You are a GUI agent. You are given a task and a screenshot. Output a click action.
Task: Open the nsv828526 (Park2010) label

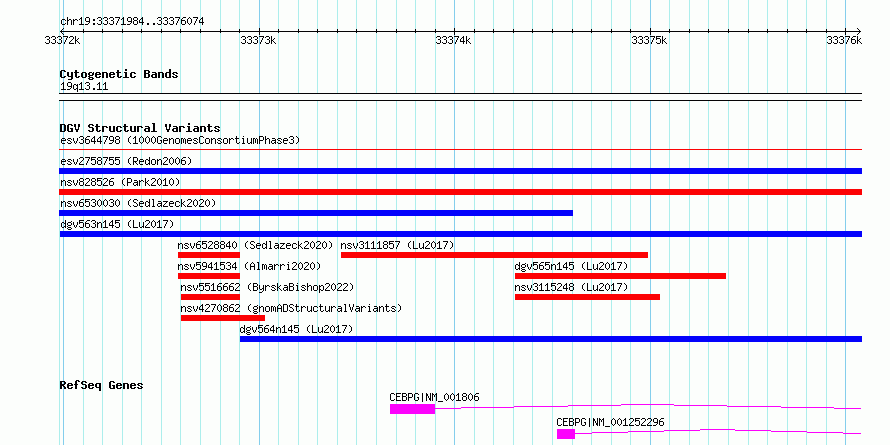[120, 182]
